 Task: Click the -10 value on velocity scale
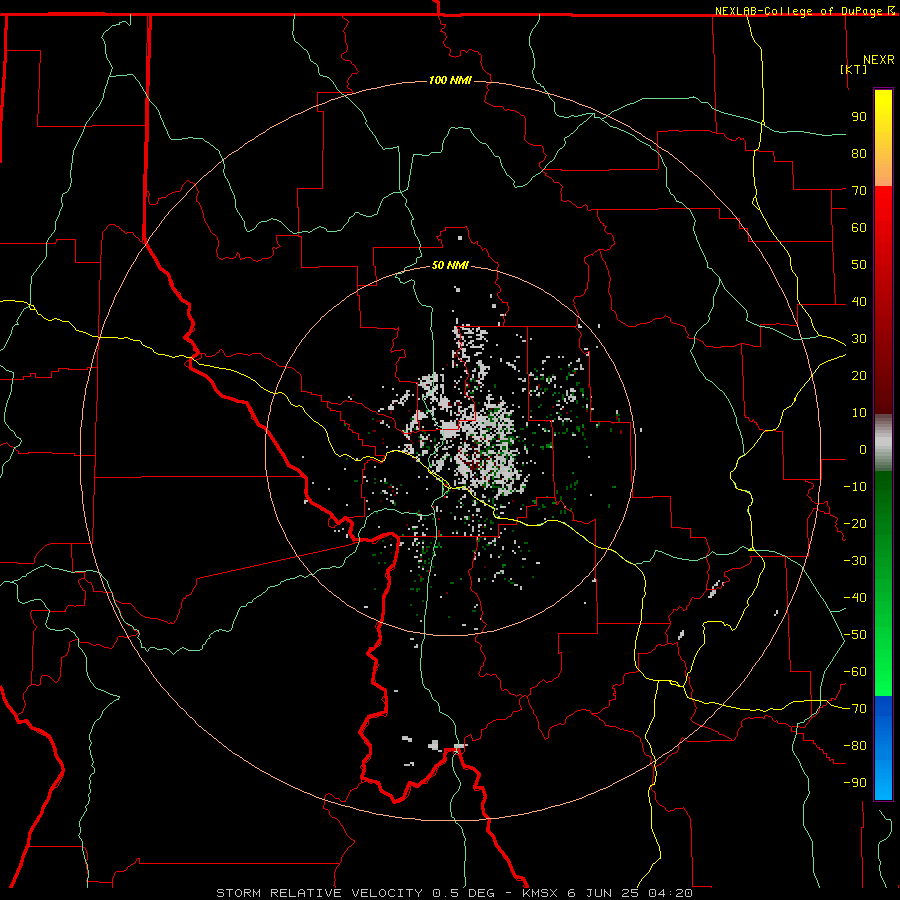click(x=855, y=487)
